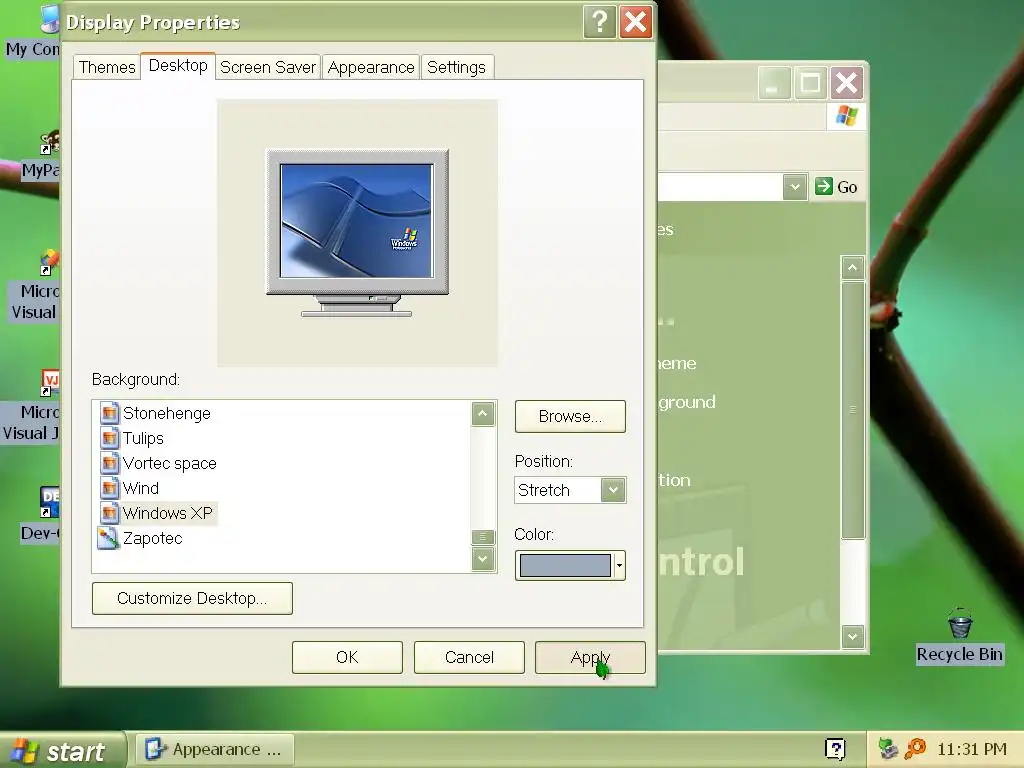Click the Wind image file icon

click(x=109, y=487)
